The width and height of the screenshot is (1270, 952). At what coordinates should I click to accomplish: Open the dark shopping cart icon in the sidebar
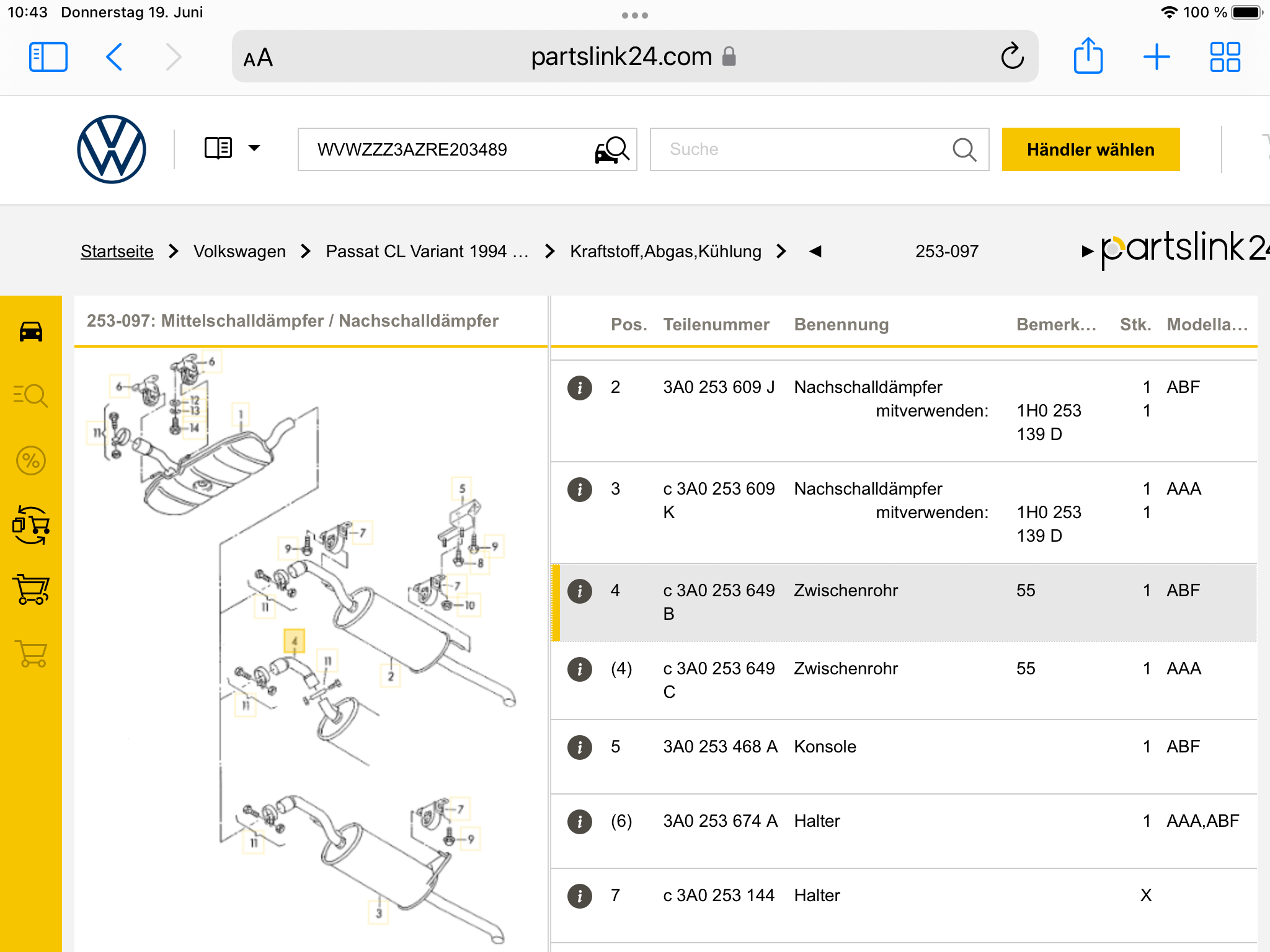(31, 589)
